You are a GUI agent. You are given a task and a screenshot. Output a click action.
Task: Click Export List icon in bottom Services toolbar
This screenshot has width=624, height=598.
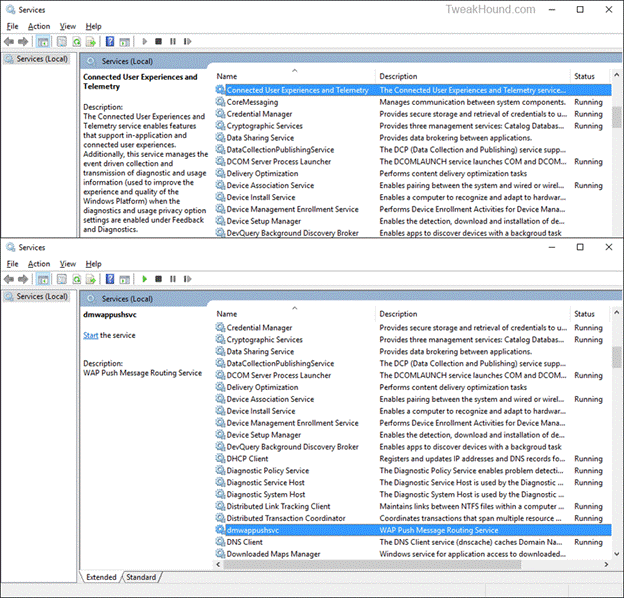[91, 279]
